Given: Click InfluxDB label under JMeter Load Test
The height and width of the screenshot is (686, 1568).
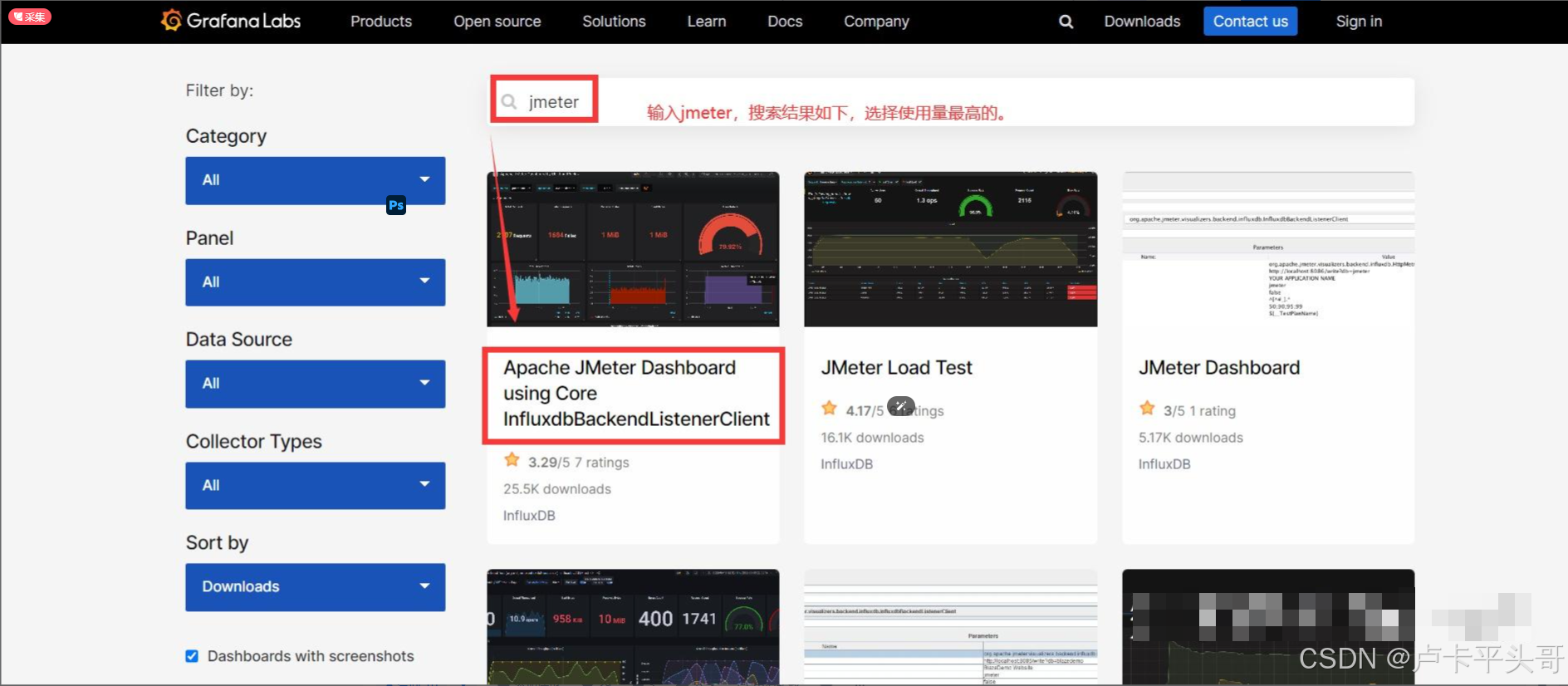Looking at the screenshot, I should point(847,464).
